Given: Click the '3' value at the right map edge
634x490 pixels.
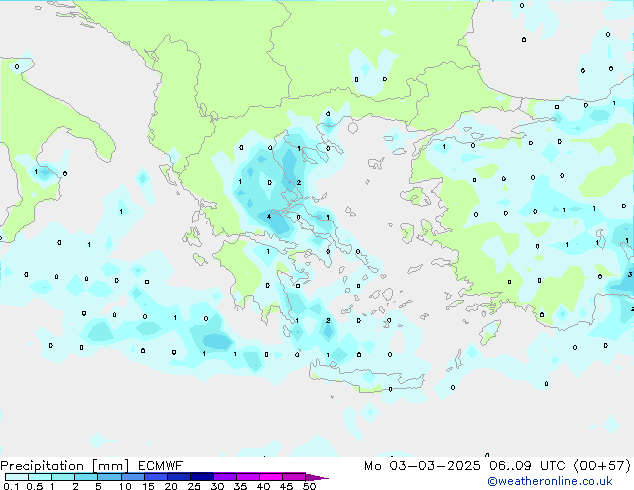Looking at the screenshot, I should click(630, 275).
